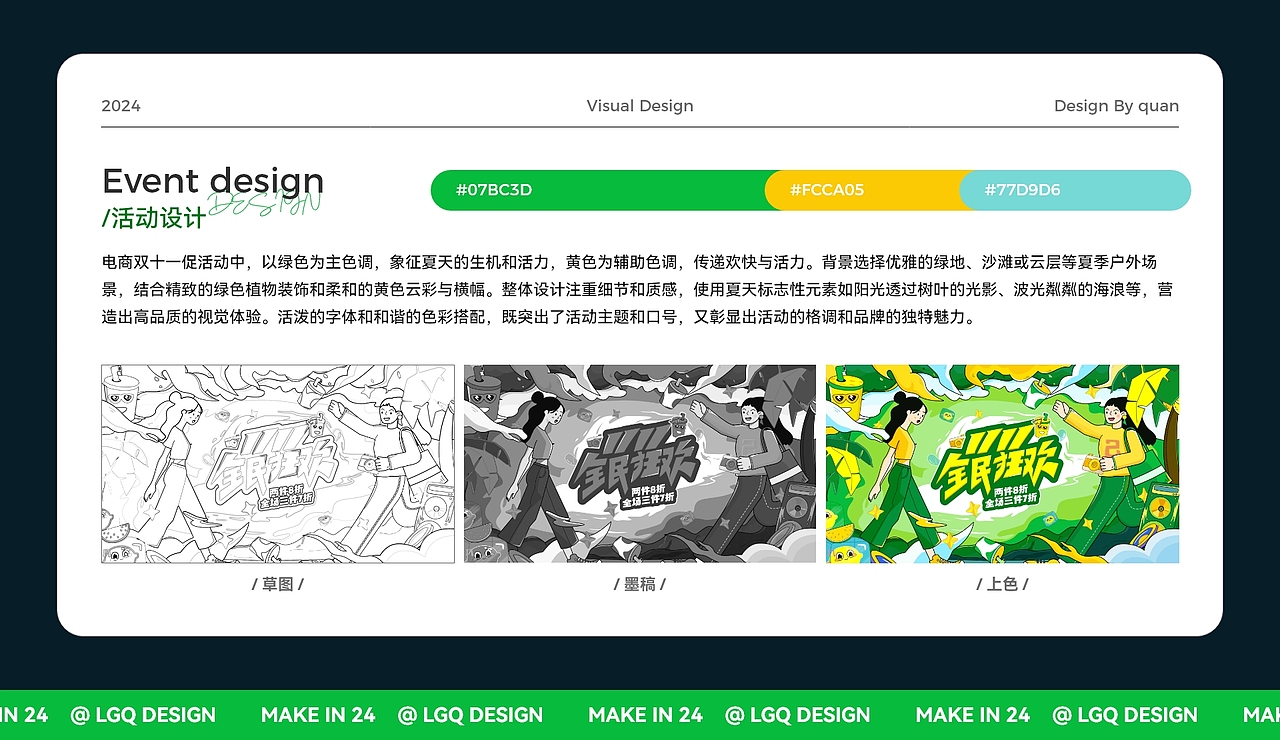The image size is (1280, 740).
Task: Click the "/活动设计" green subtitle
Action: pyautogui.click(x=154, y=218)
